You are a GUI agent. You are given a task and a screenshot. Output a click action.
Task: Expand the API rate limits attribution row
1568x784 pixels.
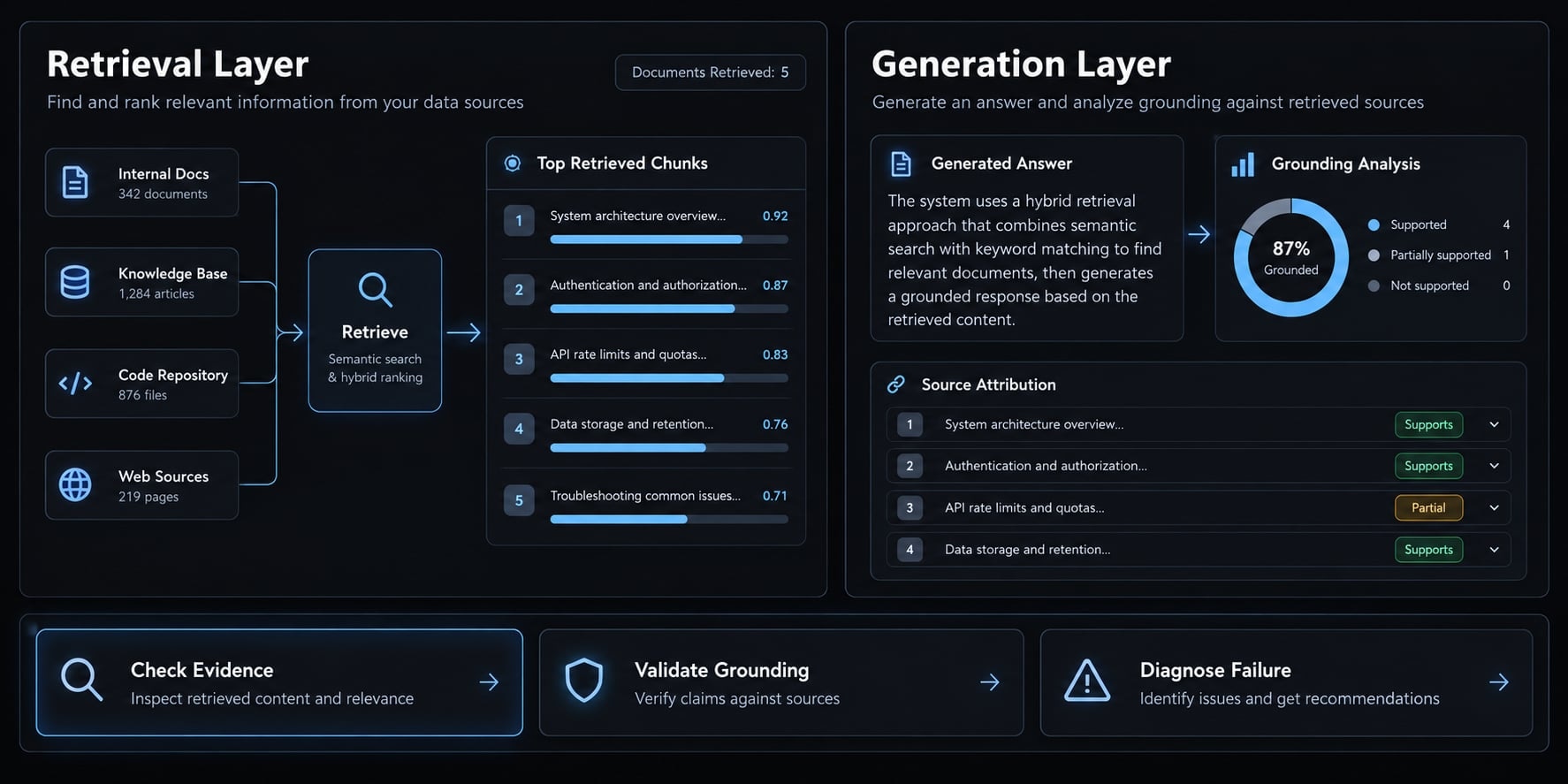(x=1494, y=507)
